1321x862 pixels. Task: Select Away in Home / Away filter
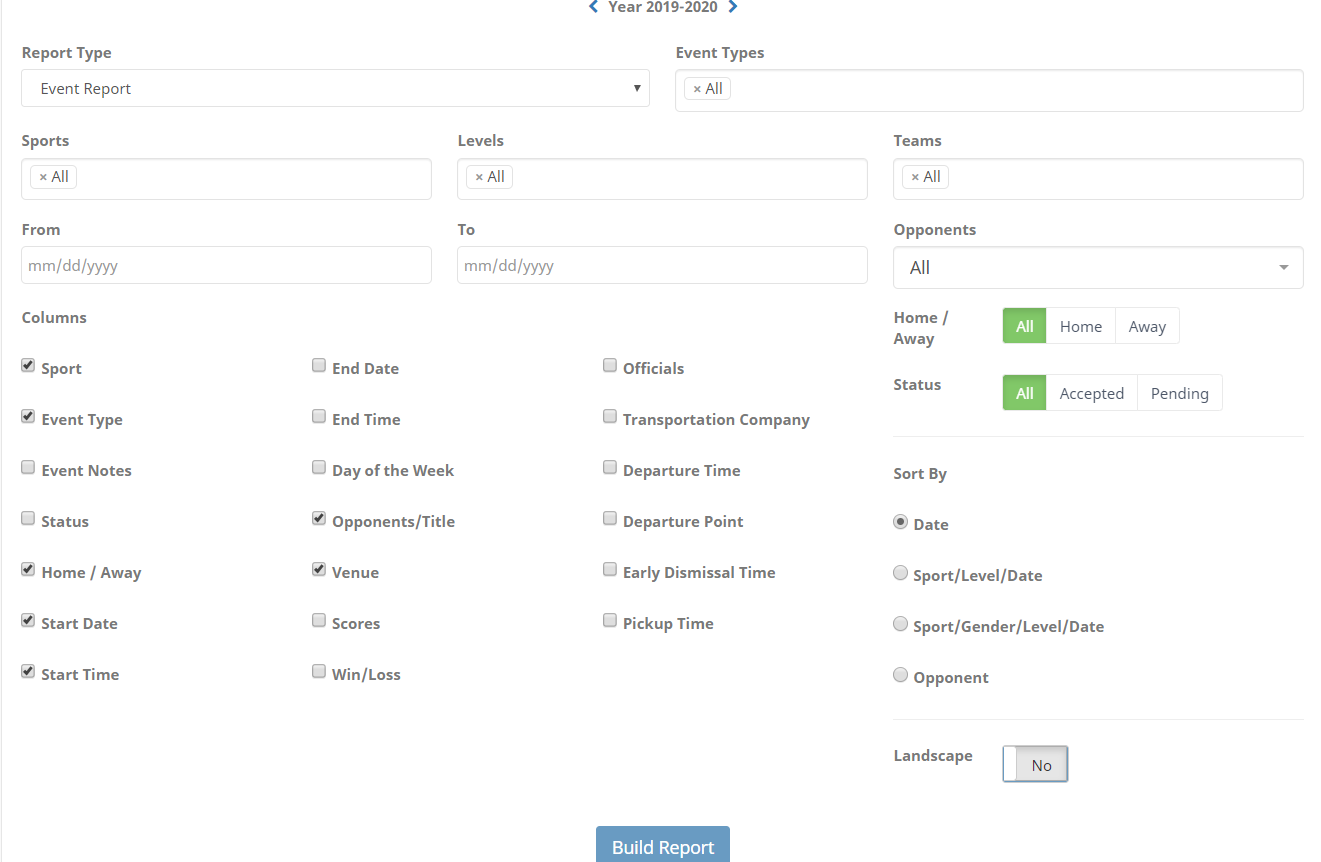(1147, 326)
